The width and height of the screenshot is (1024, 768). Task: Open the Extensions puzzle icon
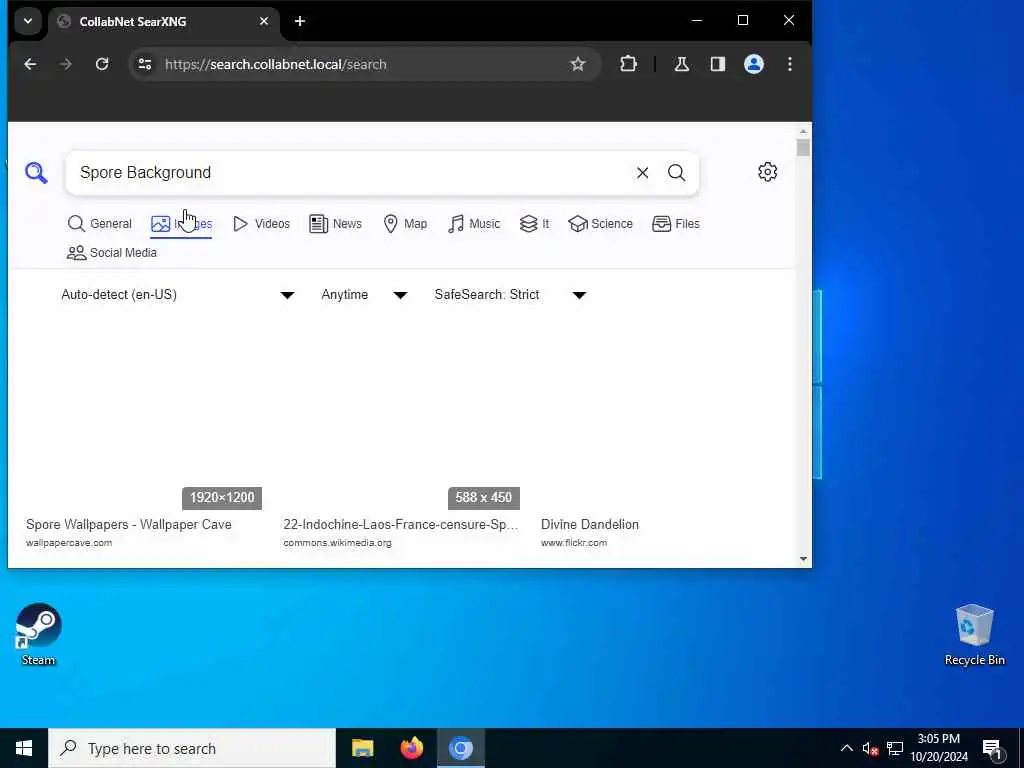(628, 64)
